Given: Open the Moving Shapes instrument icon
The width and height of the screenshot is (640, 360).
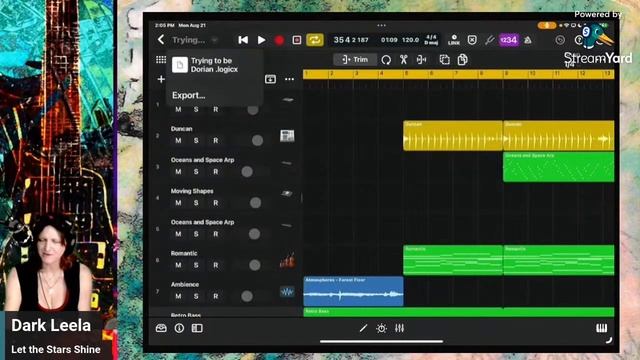Looking at the screenshot, I should coord(287,193).
